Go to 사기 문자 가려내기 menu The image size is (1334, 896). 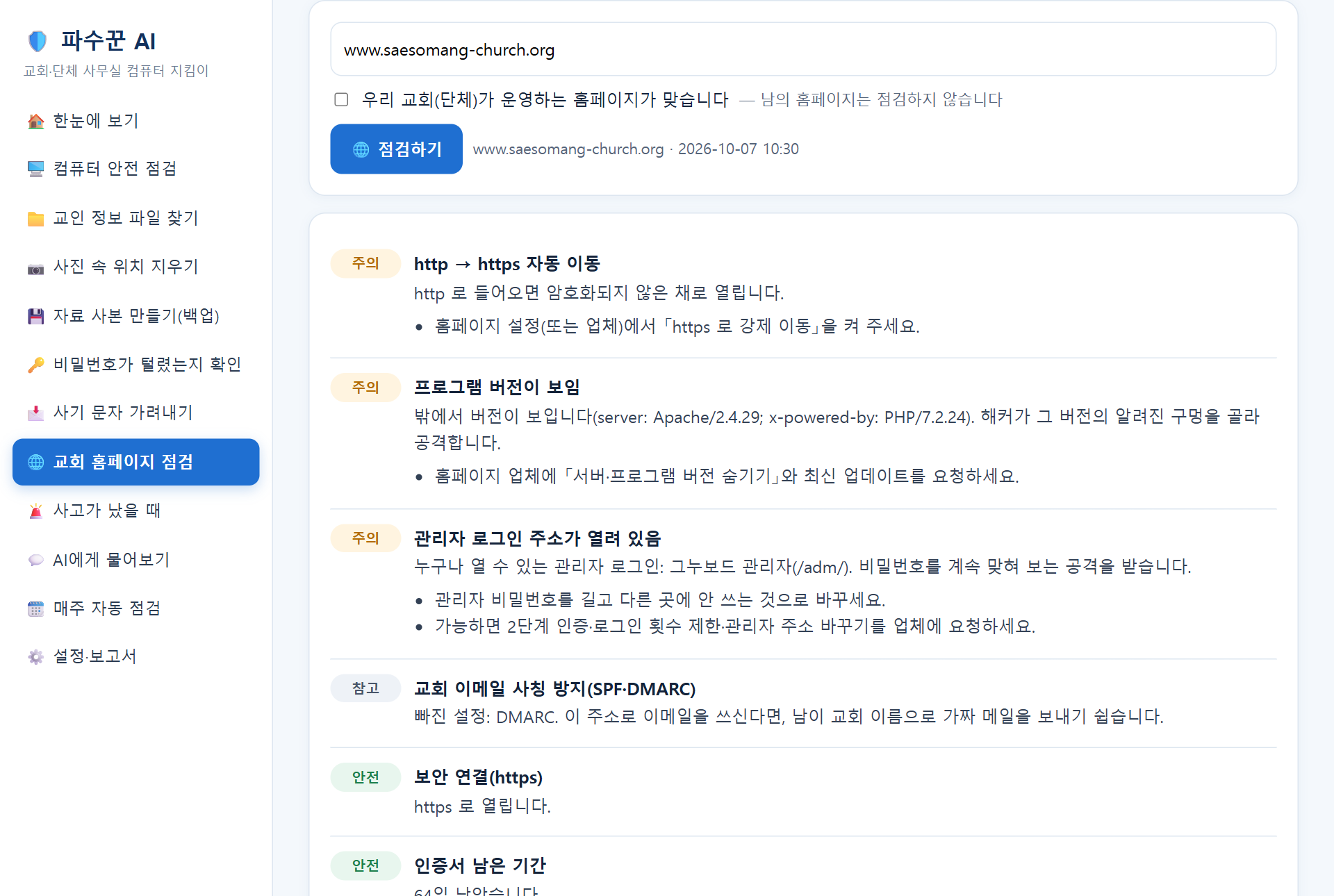click(136, 413)
